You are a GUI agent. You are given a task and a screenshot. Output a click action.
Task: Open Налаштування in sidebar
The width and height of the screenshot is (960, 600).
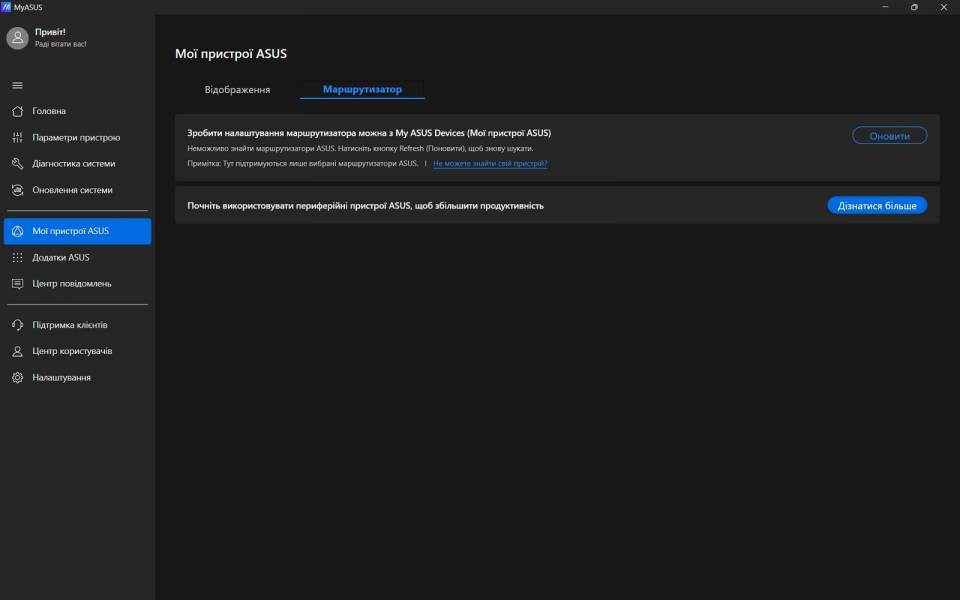tap(77, 377)
